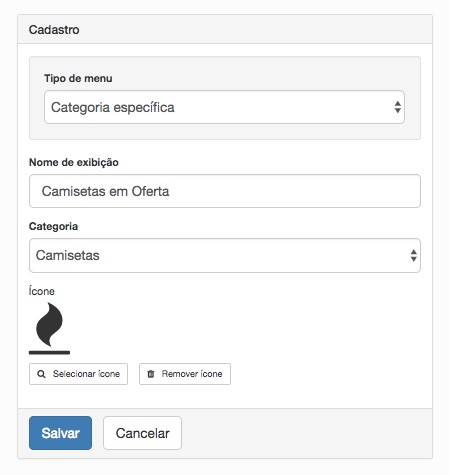Click the dark bar beneath the flame icon
This screenshot has width=449, height=475.
(49, 352)
